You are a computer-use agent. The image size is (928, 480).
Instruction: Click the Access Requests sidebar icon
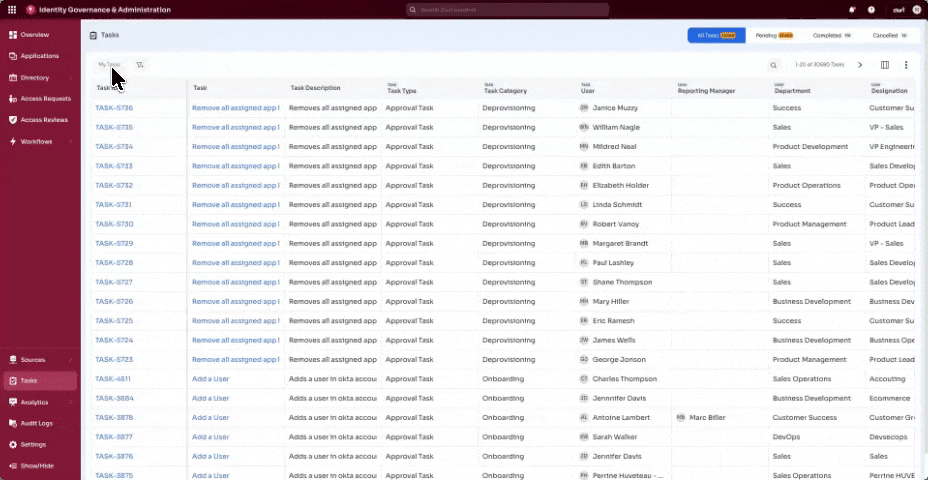coord(13,99)
